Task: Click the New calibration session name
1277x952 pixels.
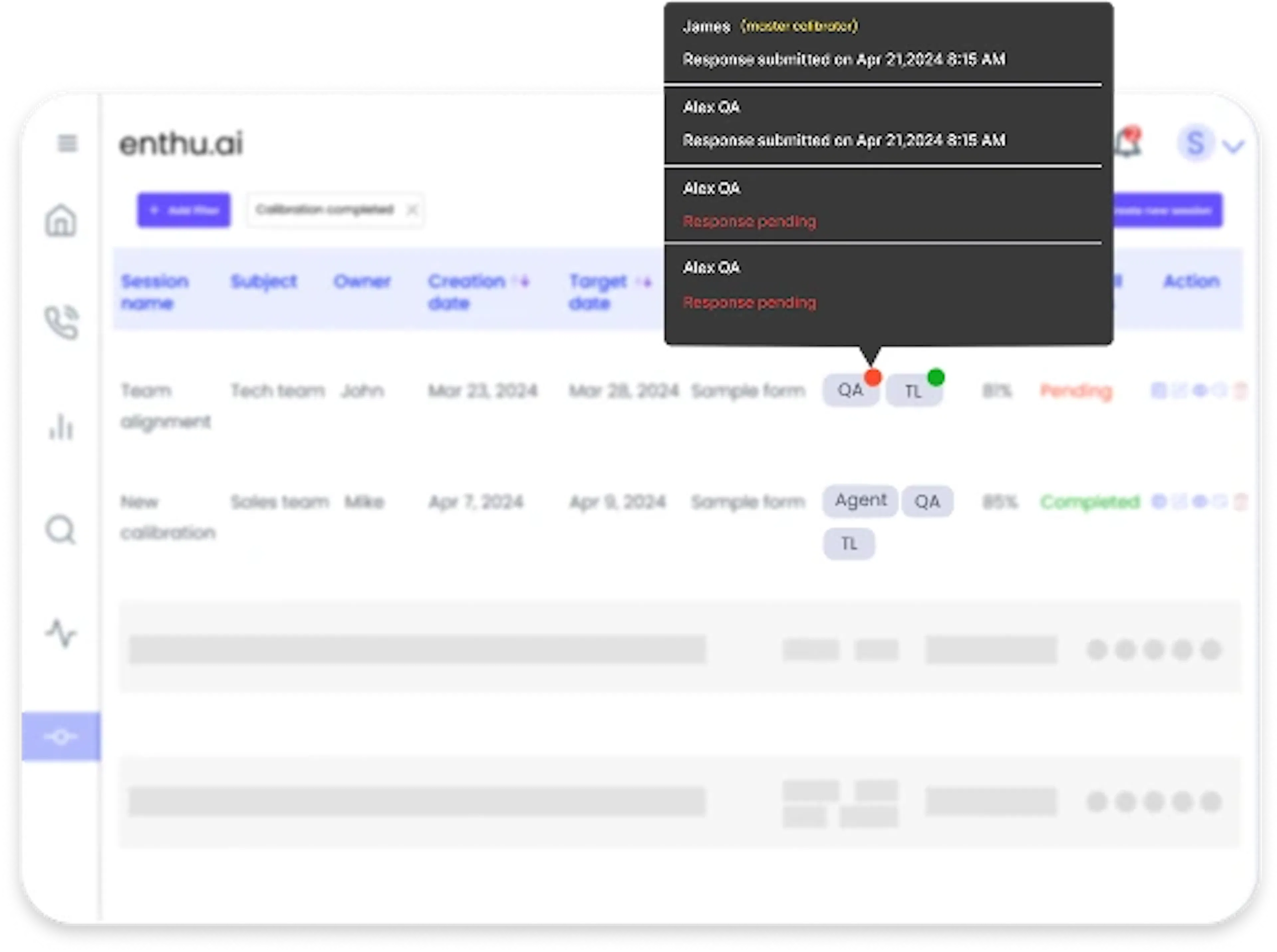Action: click(x=168, y=517)
